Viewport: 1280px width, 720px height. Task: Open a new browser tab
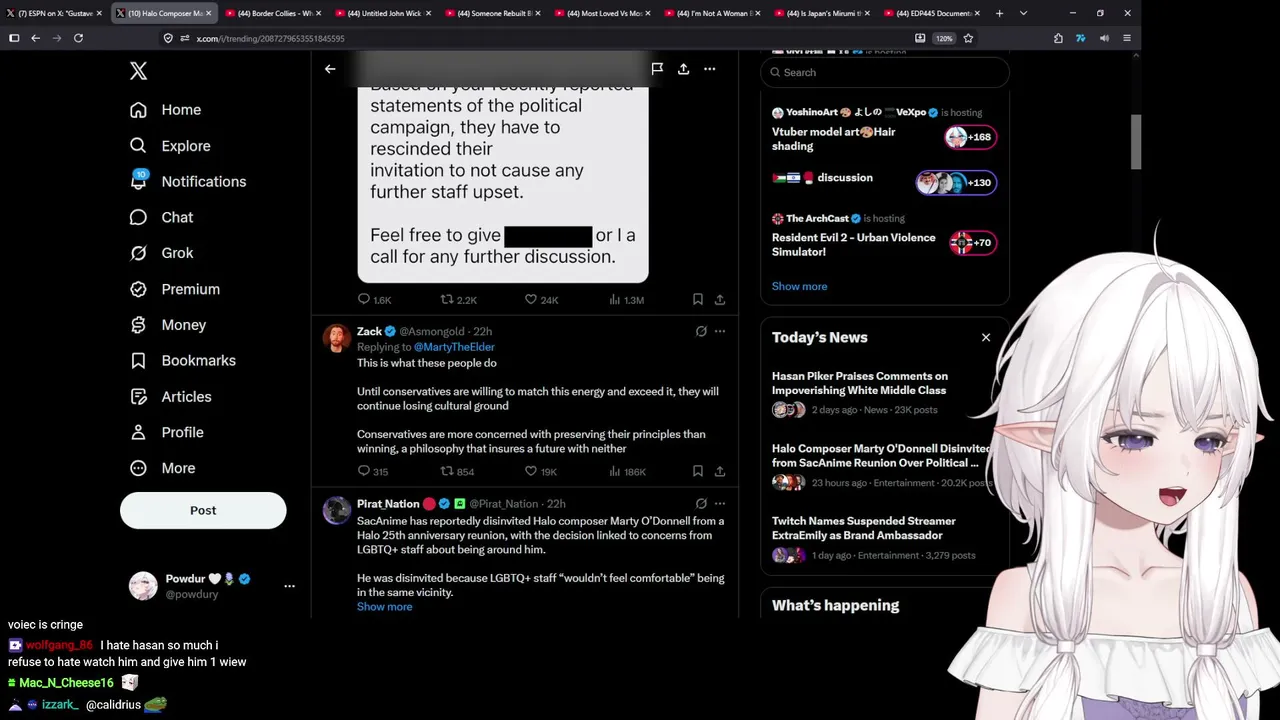tap(999, 13)
